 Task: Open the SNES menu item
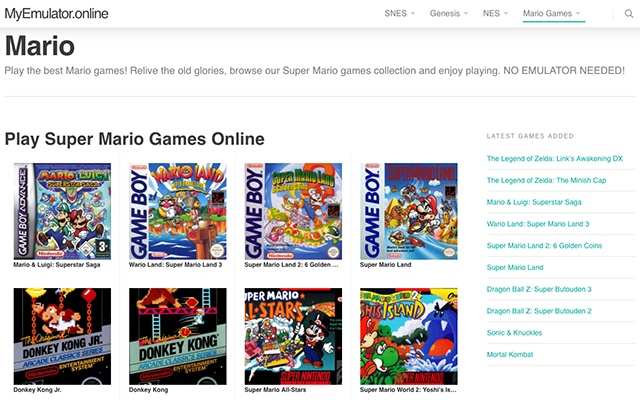(x=396, y=13)
